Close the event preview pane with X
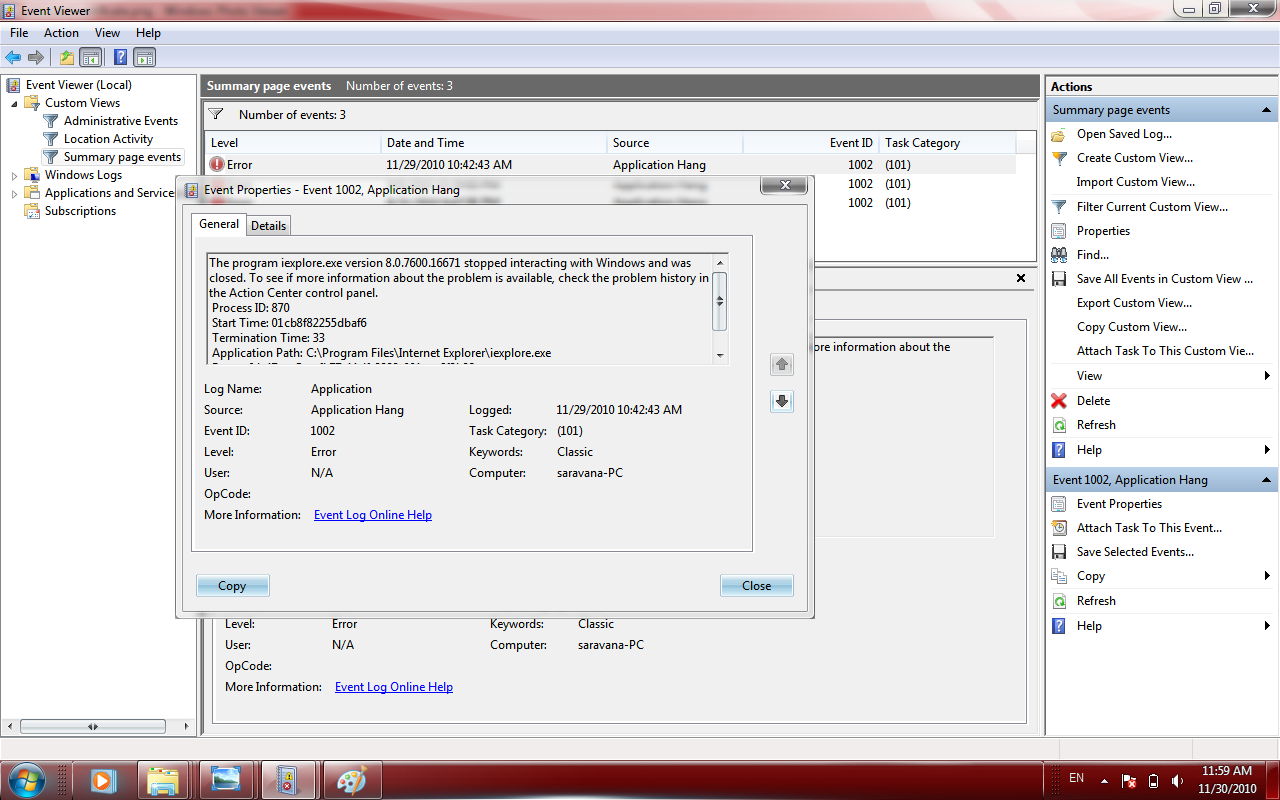 click(1021, 279)
